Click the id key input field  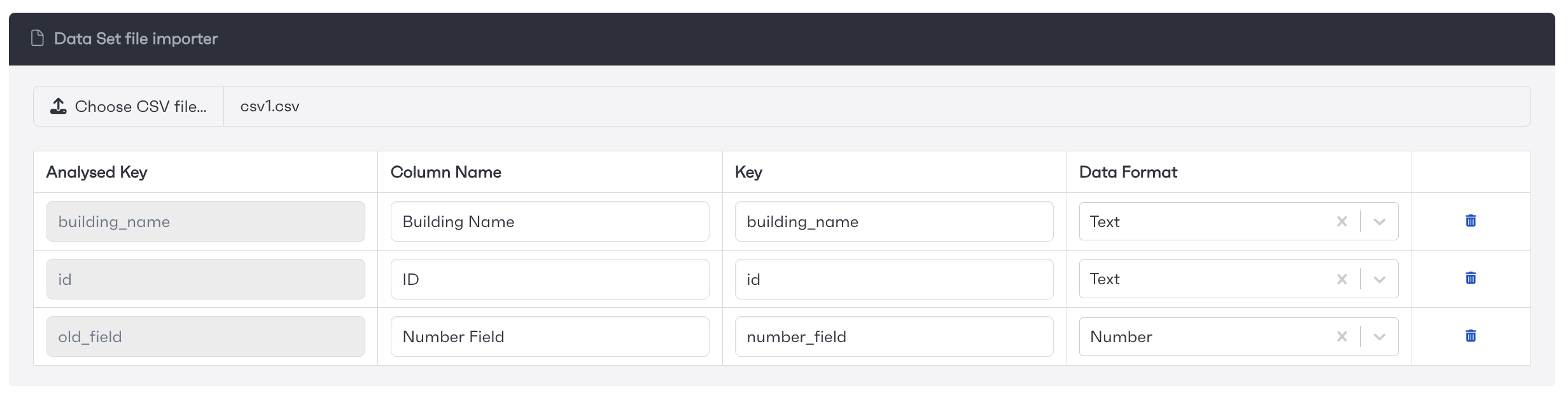[894, 279]
